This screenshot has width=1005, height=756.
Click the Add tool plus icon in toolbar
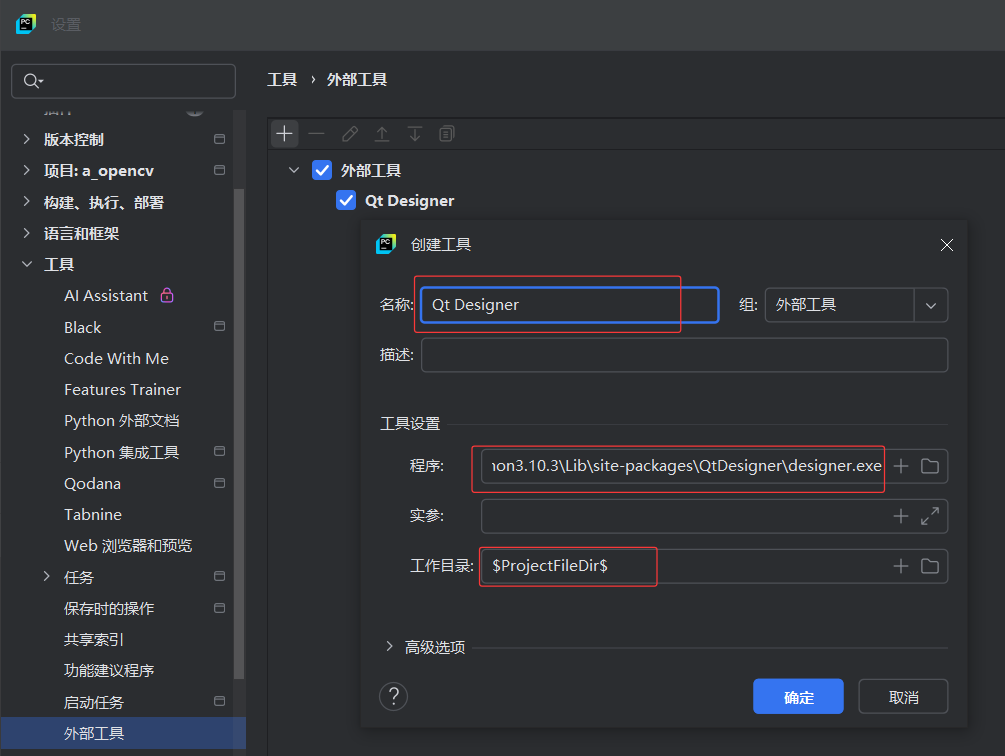tap(285, 134)
